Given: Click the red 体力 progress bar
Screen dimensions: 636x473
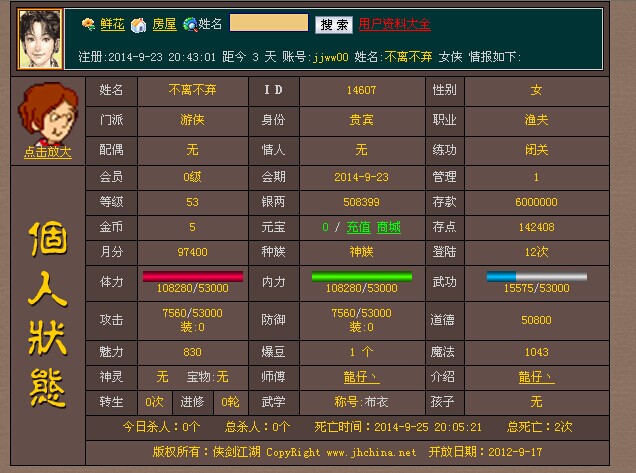Looking at the screenshot, I should (x=193, y=276).
